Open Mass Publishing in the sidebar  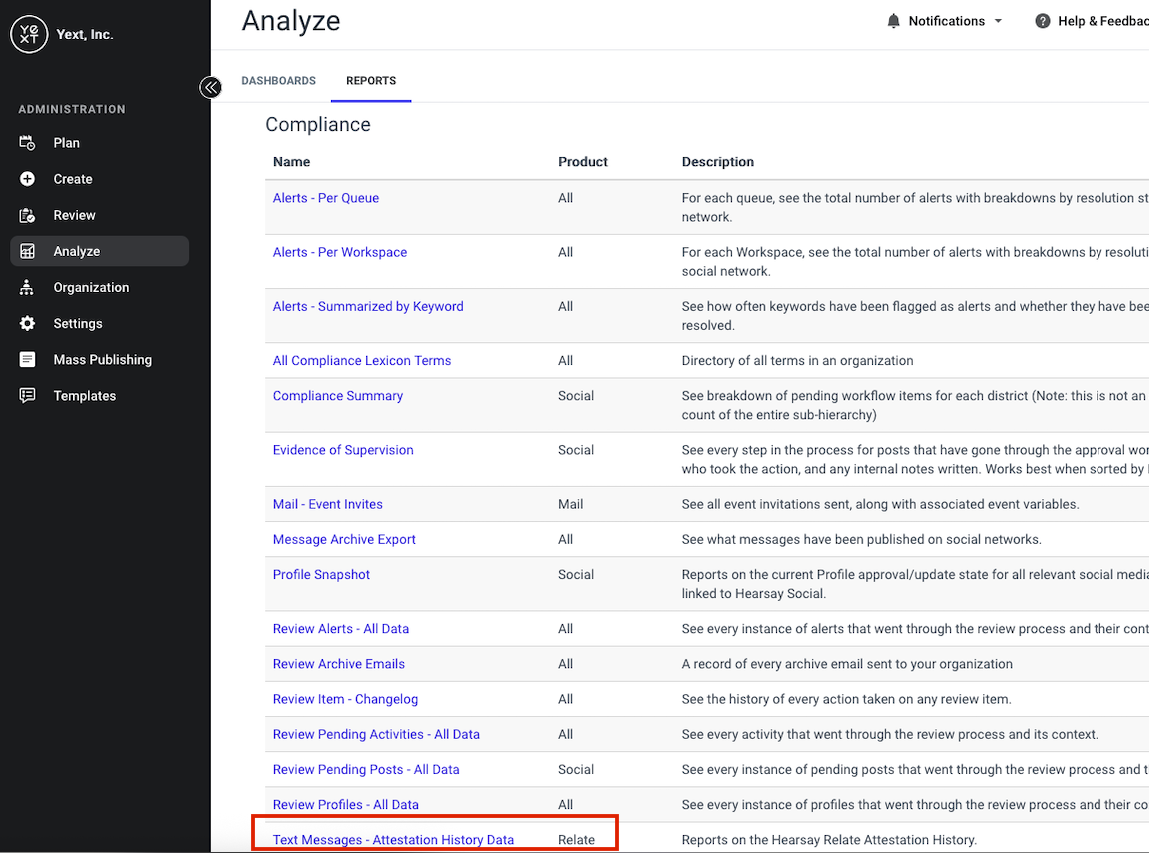point(100,359)
